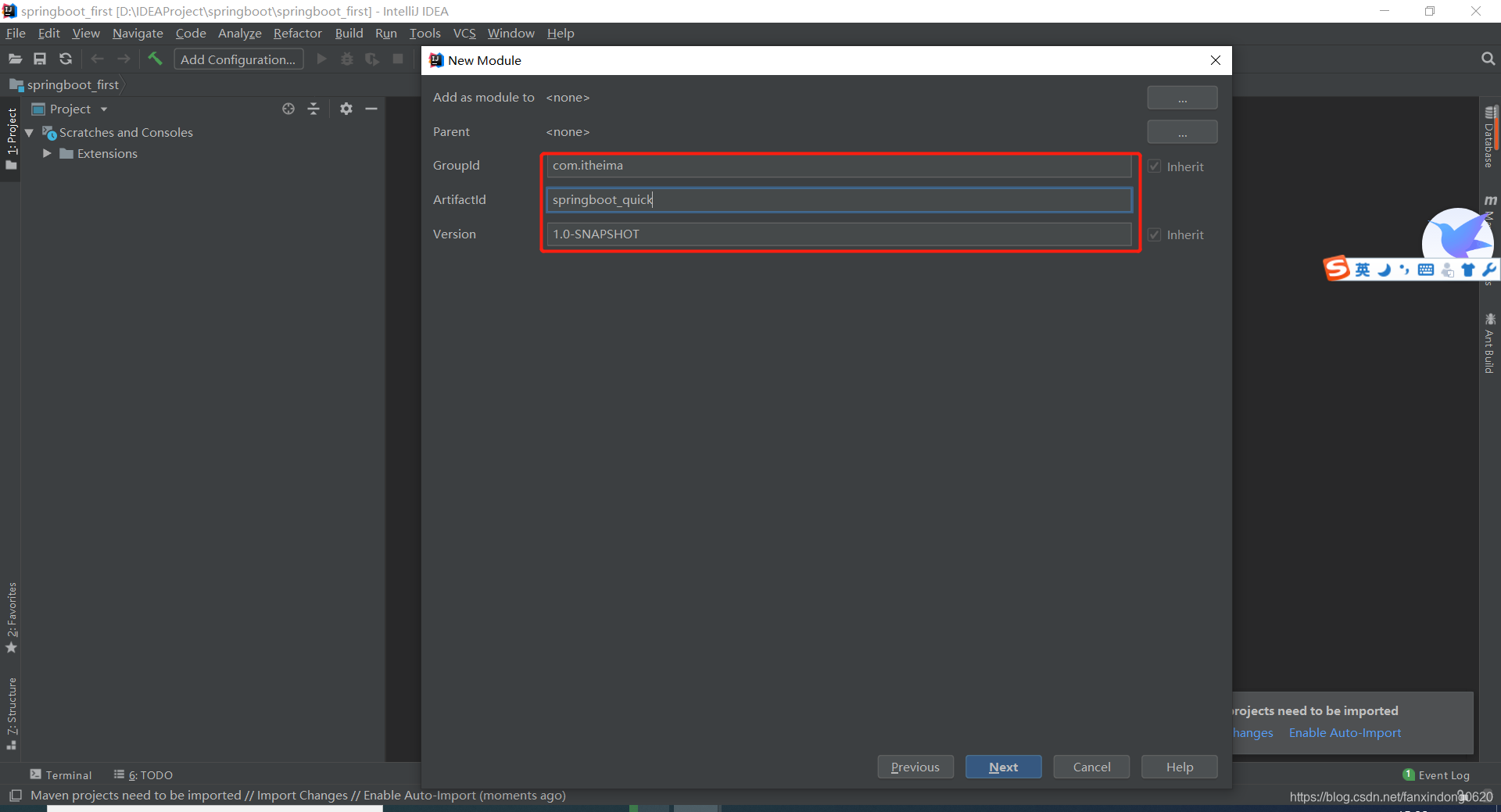Click springboot_first breadcrumb
The height and width of the screenshot is (812, 1501).
[65, 84]
